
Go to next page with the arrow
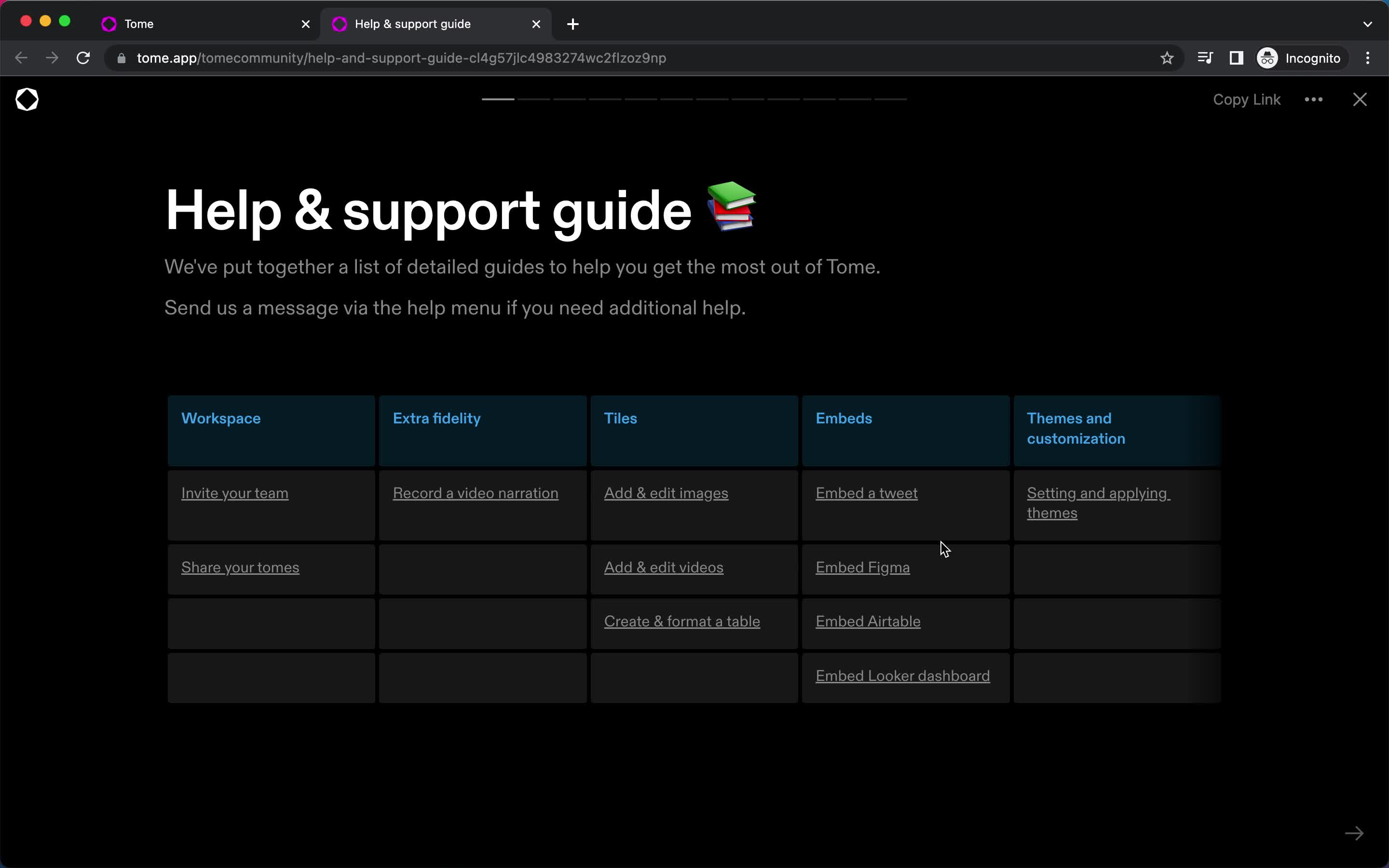click(x=1354, y=833)
